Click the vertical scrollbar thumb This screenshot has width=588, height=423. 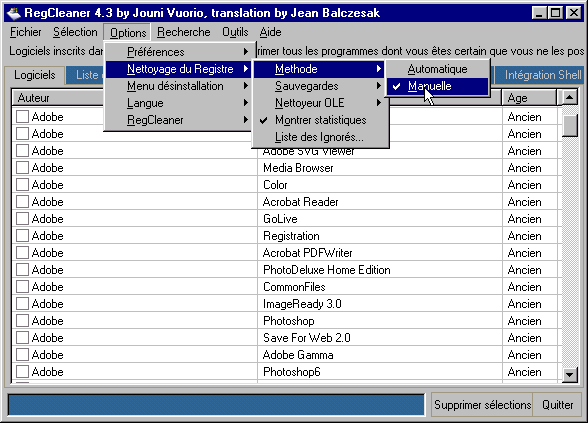click(570, 125)
